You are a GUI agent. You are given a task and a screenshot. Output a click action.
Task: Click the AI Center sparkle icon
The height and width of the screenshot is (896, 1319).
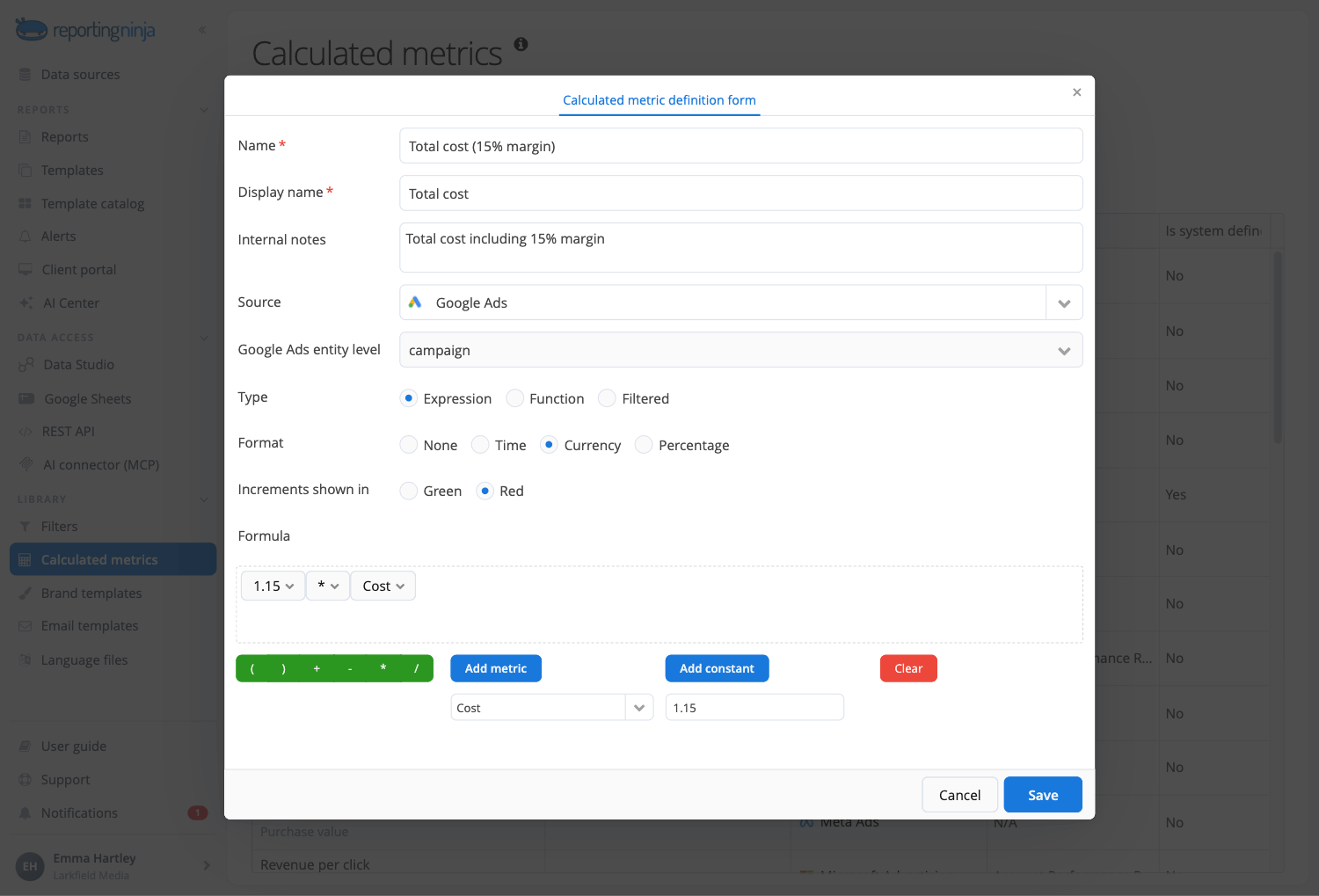(x=26, y=303)
